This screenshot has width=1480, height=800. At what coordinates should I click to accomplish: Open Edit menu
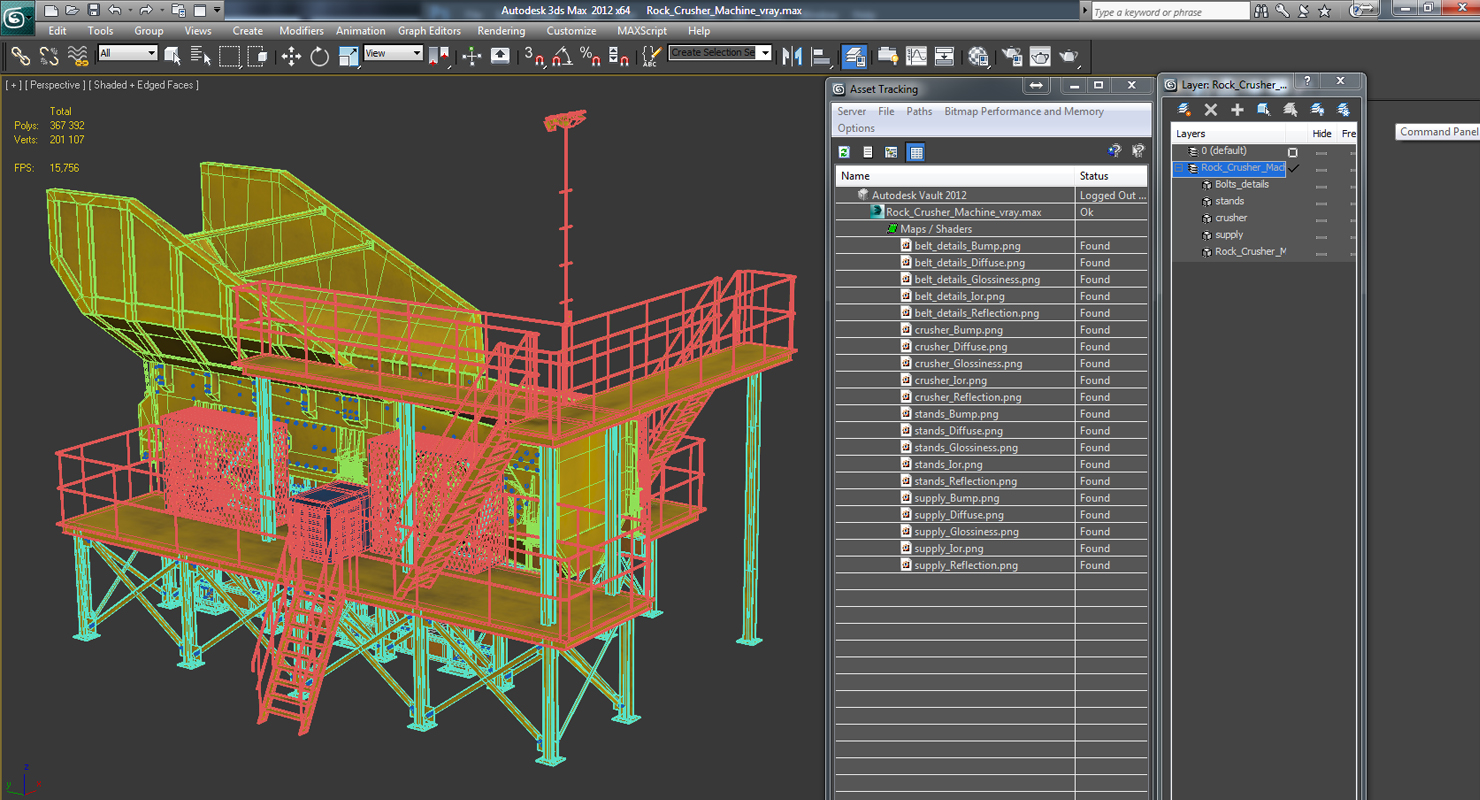(57, 31)
